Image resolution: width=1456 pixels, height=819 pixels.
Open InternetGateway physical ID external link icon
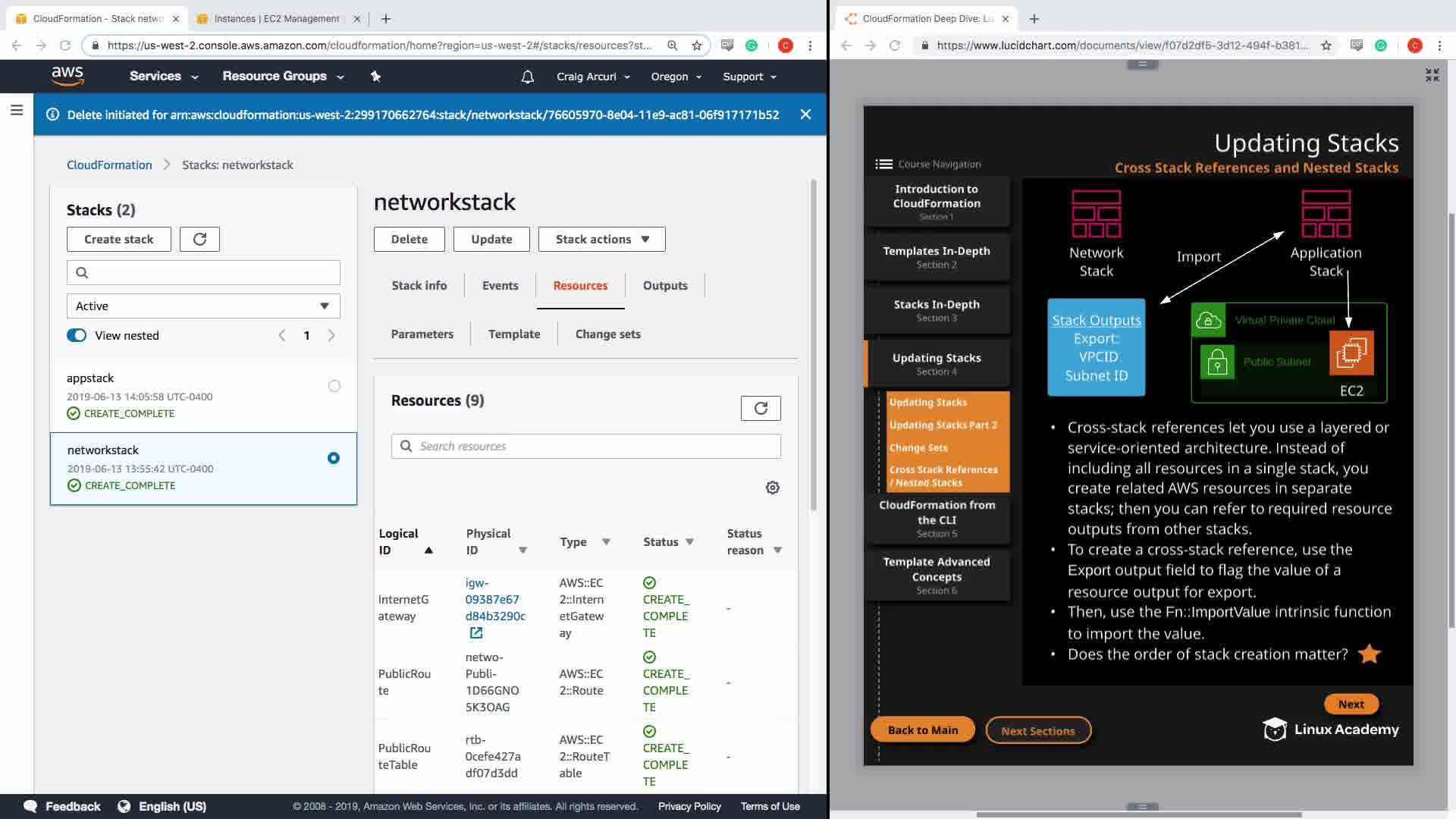click(x=475, y=632)
